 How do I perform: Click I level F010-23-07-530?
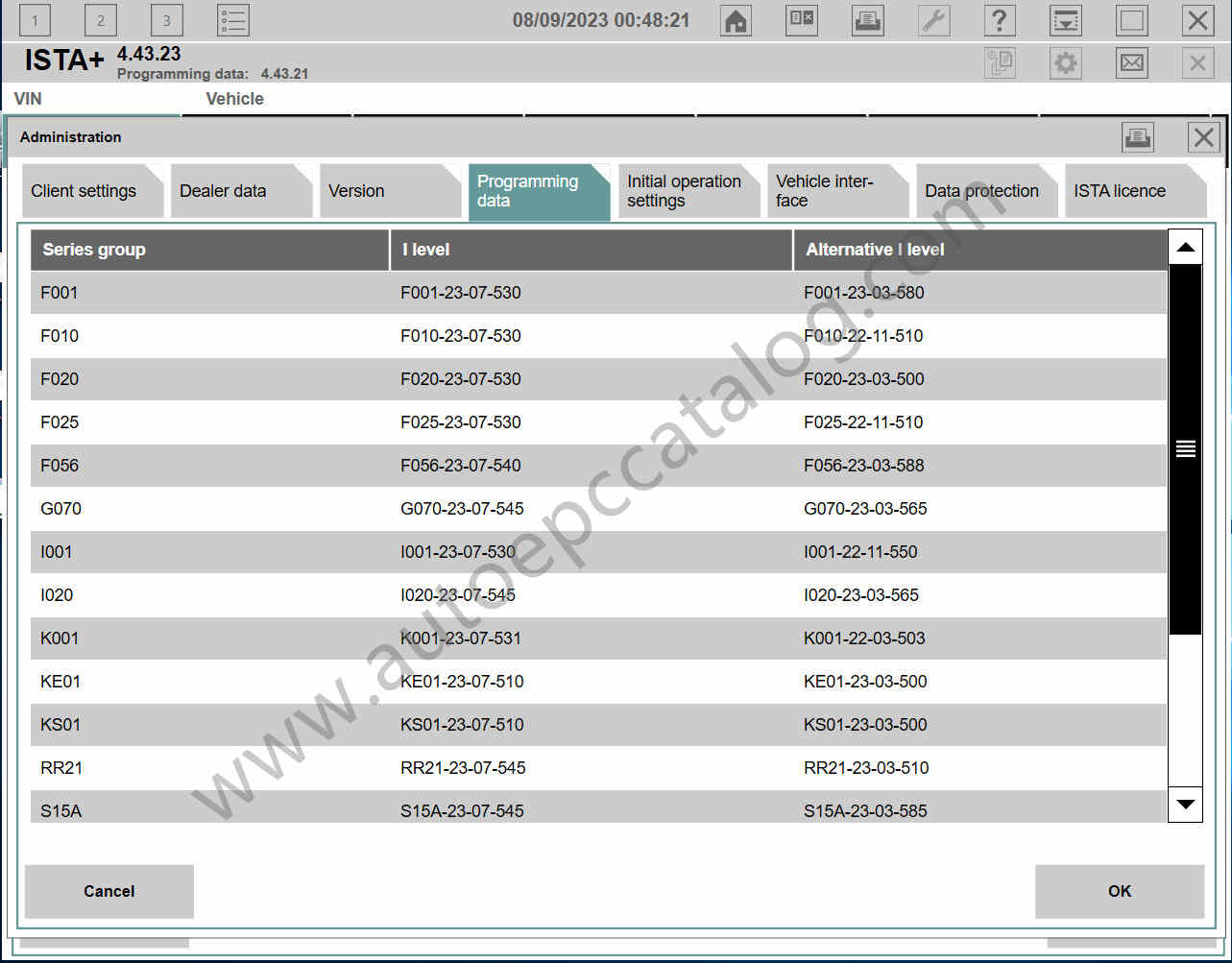pos(461,336)
